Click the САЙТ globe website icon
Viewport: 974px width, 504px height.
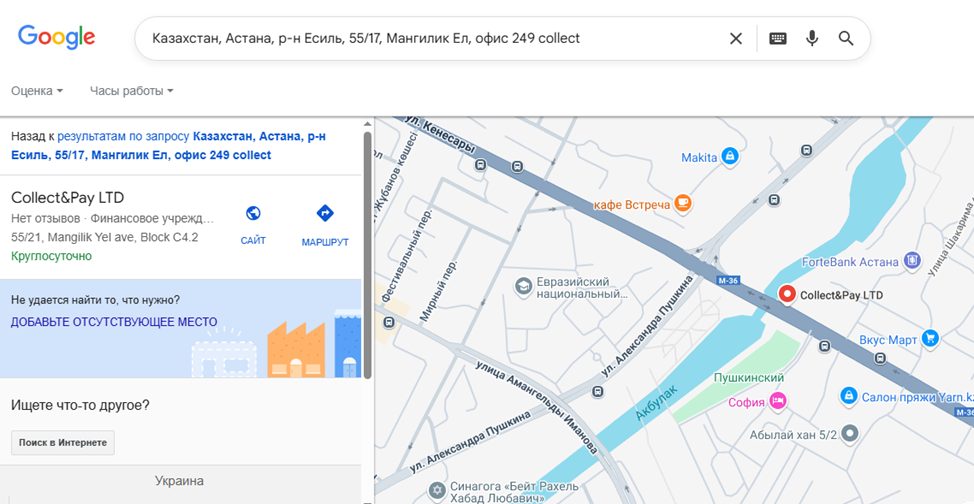tap(253, 213)
